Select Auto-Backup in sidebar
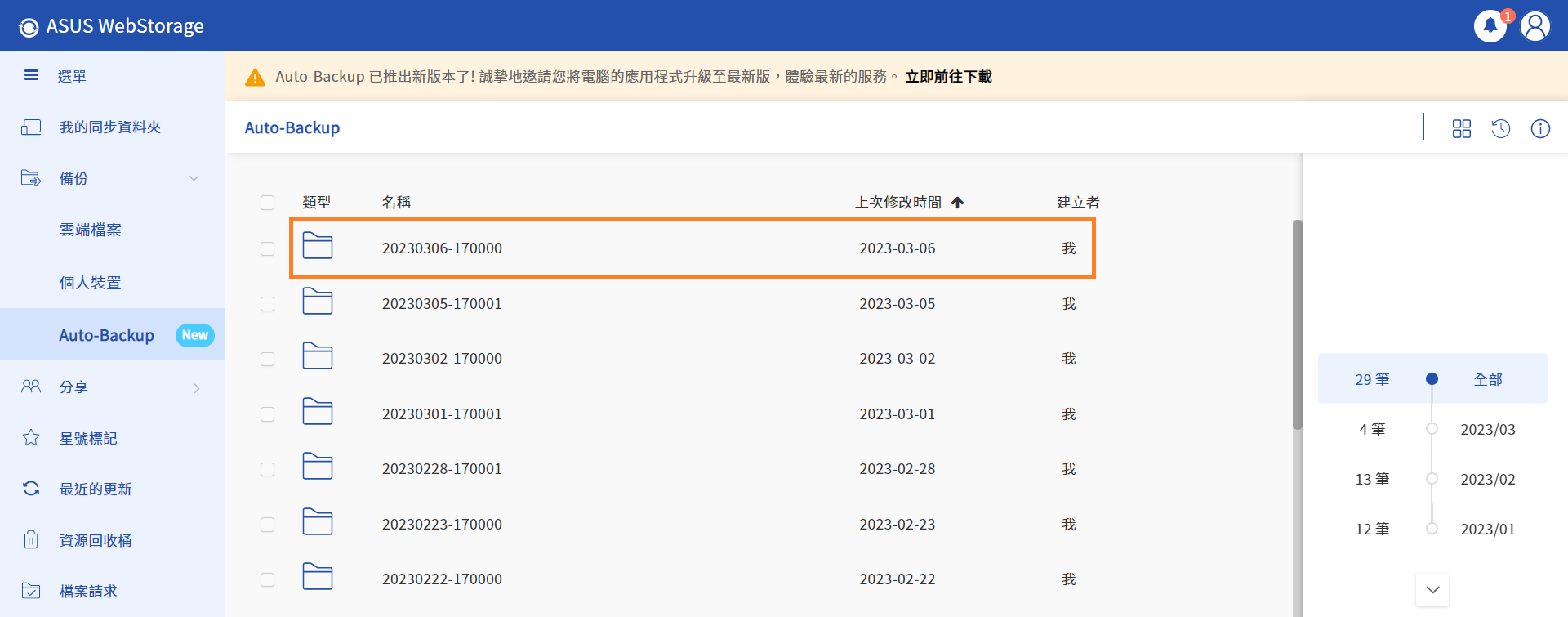1568x617 pixels. click(106, 335)
